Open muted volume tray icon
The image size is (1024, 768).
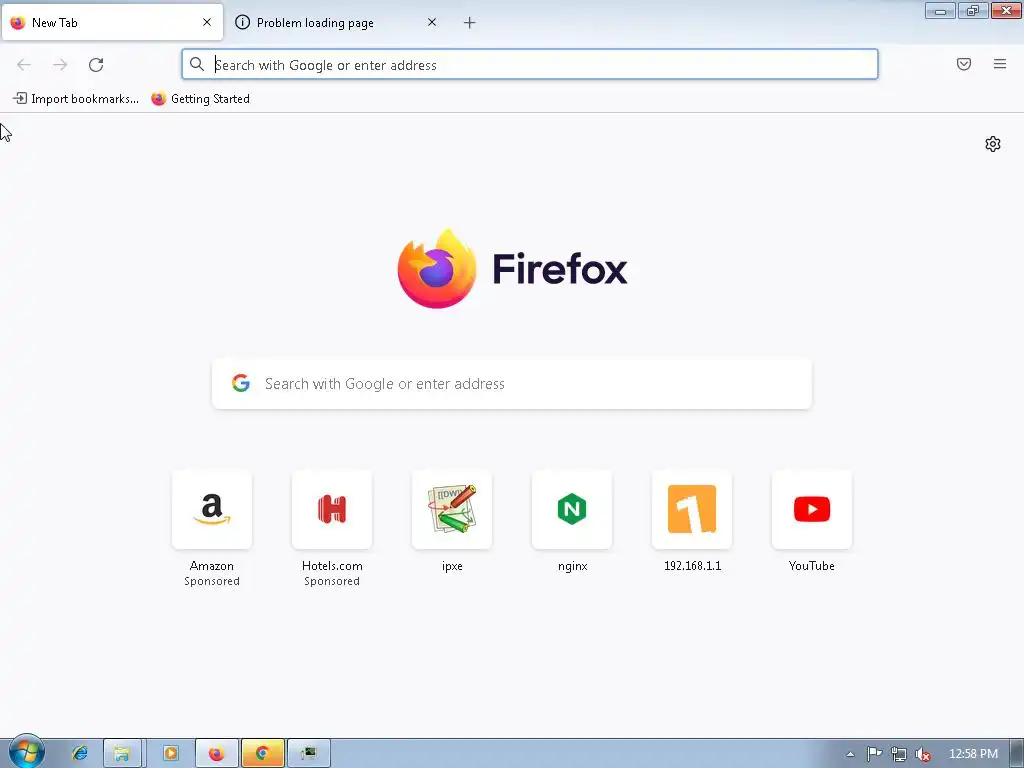click(923, 754)
